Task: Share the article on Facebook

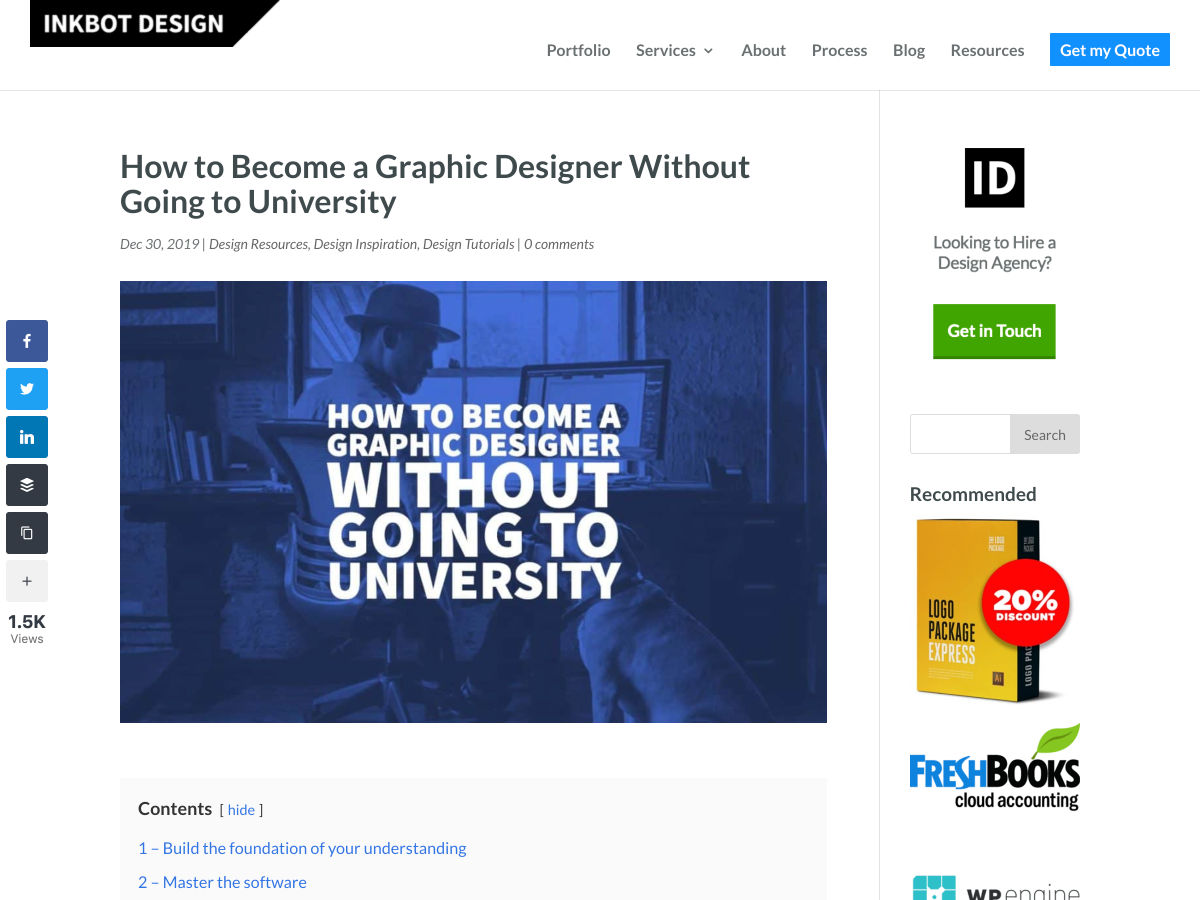Action: click(x=27, y=341)
